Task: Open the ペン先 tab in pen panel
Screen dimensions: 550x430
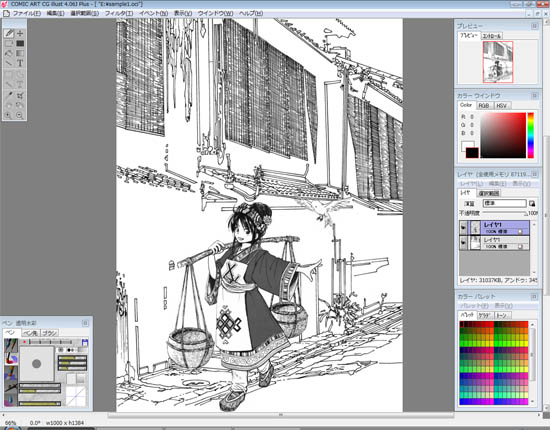Action: (31, 333)
